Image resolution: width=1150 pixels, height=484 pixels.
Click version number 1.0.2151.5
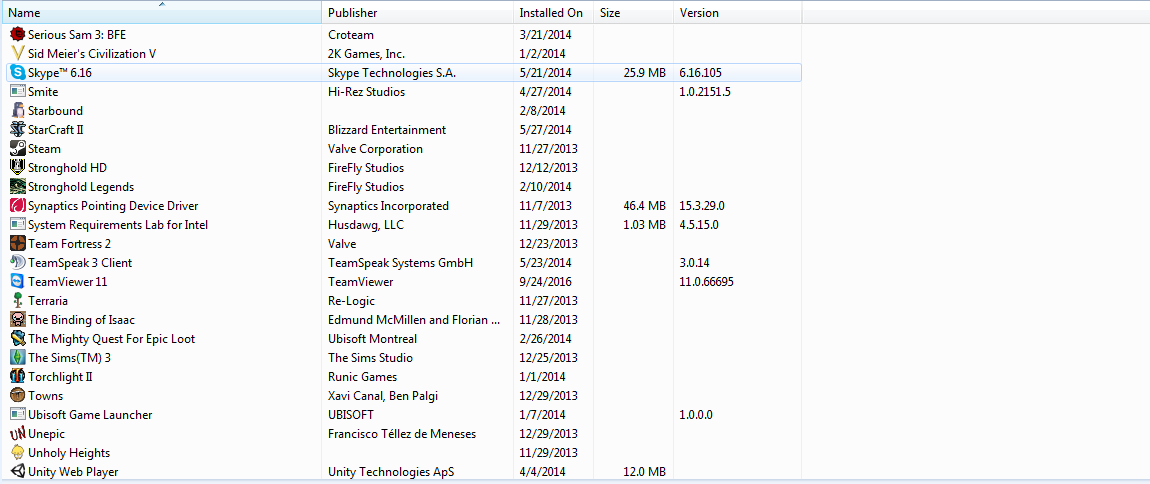click(705, 92)
